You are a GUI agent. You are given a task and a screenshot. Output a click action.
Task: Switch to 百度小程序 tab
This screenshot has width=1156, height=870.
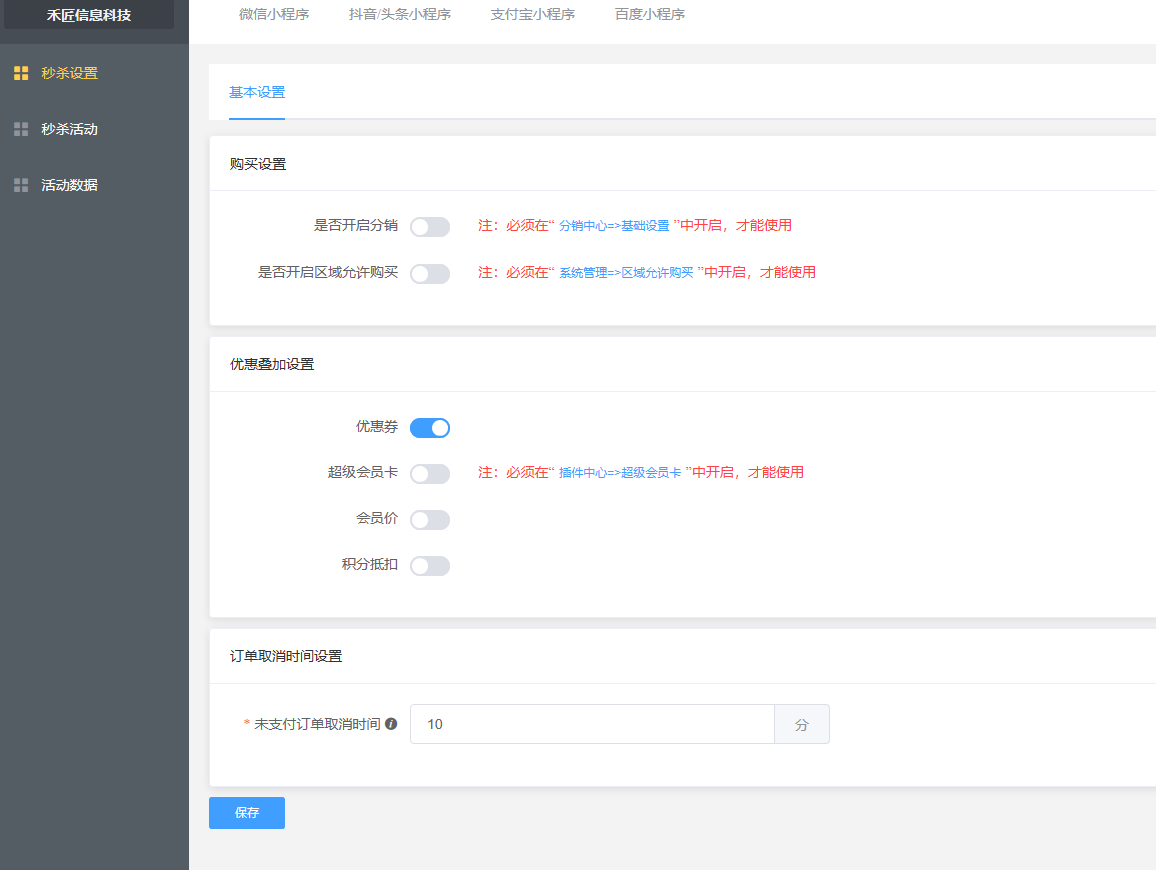650,14
